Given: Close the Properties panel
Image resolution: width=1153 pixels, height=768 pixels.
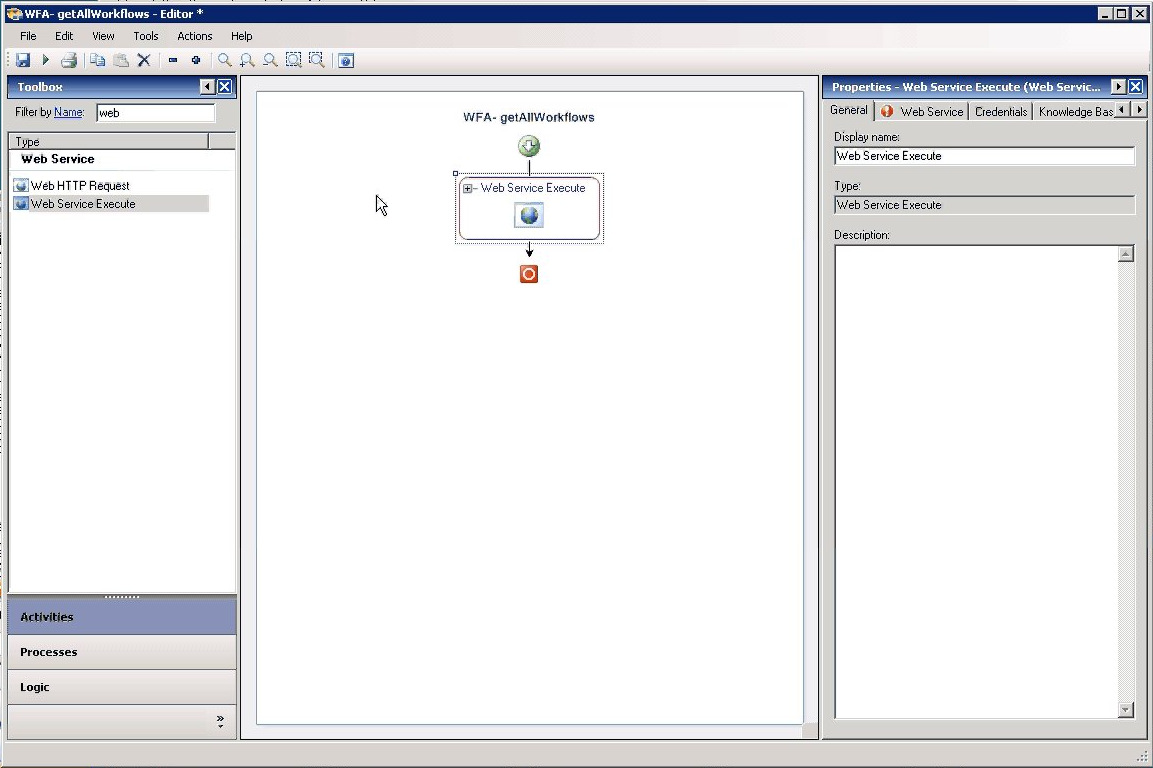Looking at the screenshot, I should [1136, 87].
